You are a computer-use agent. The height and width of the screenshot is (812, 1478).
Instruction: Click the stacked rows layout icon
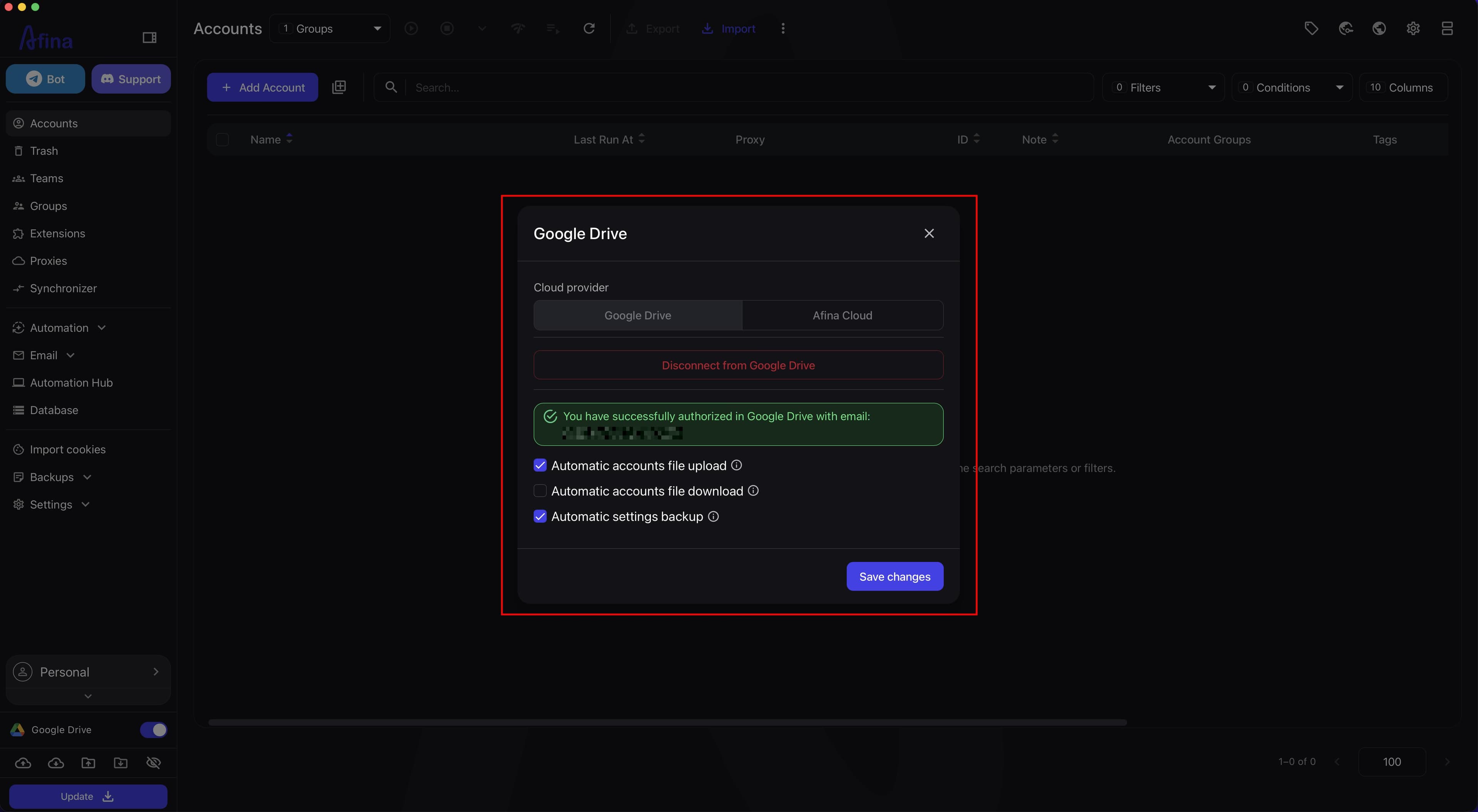tap(1447, 28)
